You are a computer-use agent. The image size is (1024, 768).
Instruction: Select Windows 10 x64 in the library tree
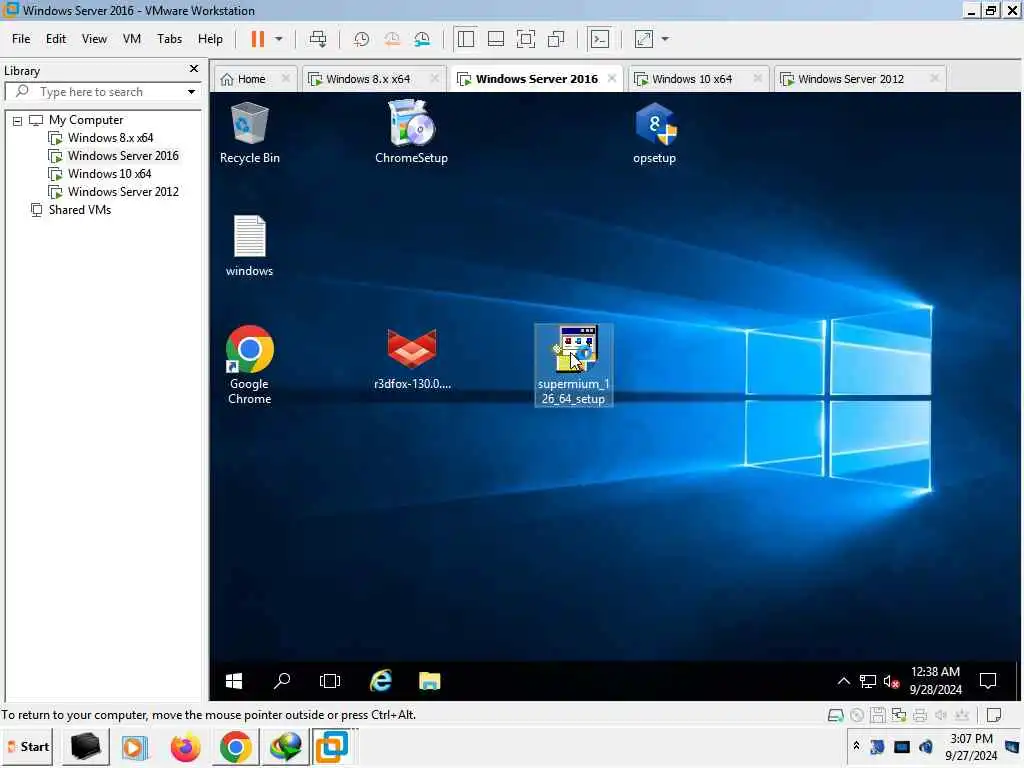coord(109,174)
